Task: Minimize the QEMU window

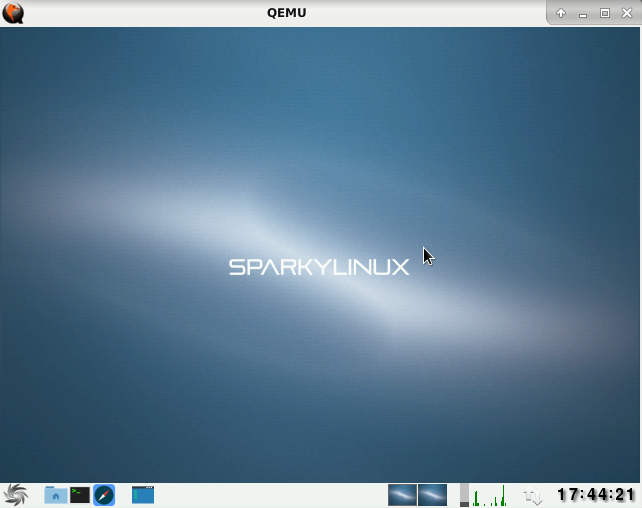Action: (x=583, y=14)
